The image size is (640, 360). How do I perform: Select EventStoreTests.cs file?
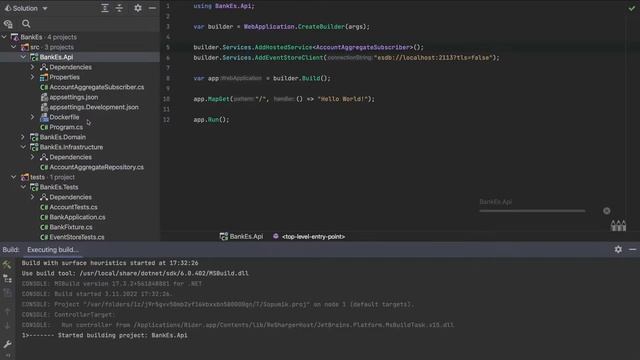pyautogui.click(x=77, y=237)
